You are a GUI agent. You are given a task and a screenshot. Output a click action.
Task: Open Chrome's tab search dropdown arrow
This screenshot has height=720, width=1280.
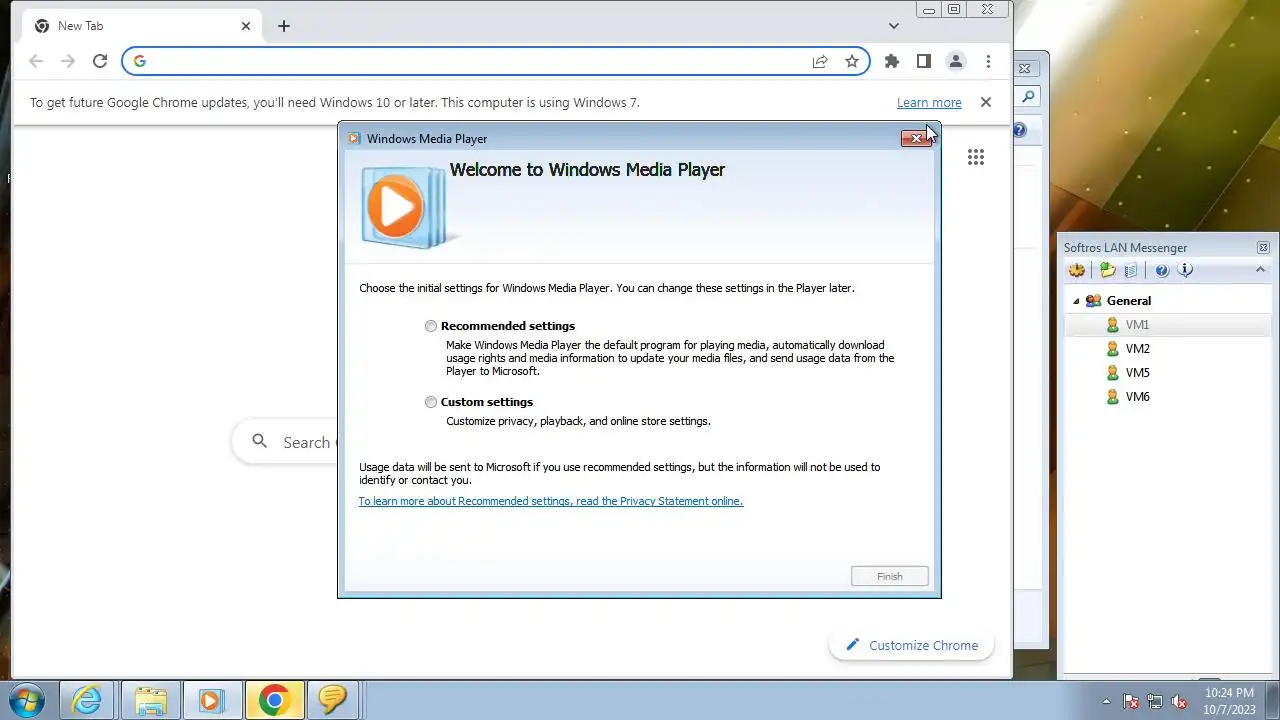pyautogui.click(x=894, y=26)
